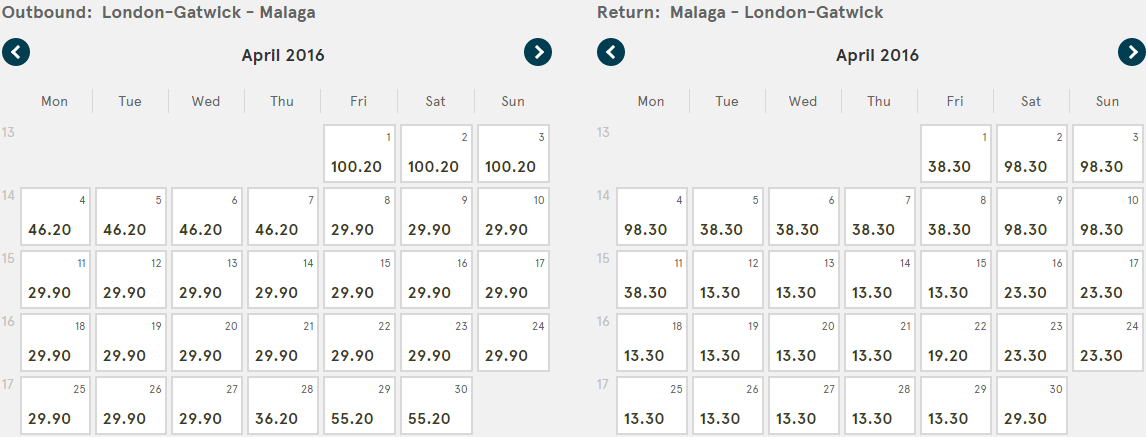Select outbound April 20 Wednesday fare
This screenshot has height=437, width=1146.
207,343
